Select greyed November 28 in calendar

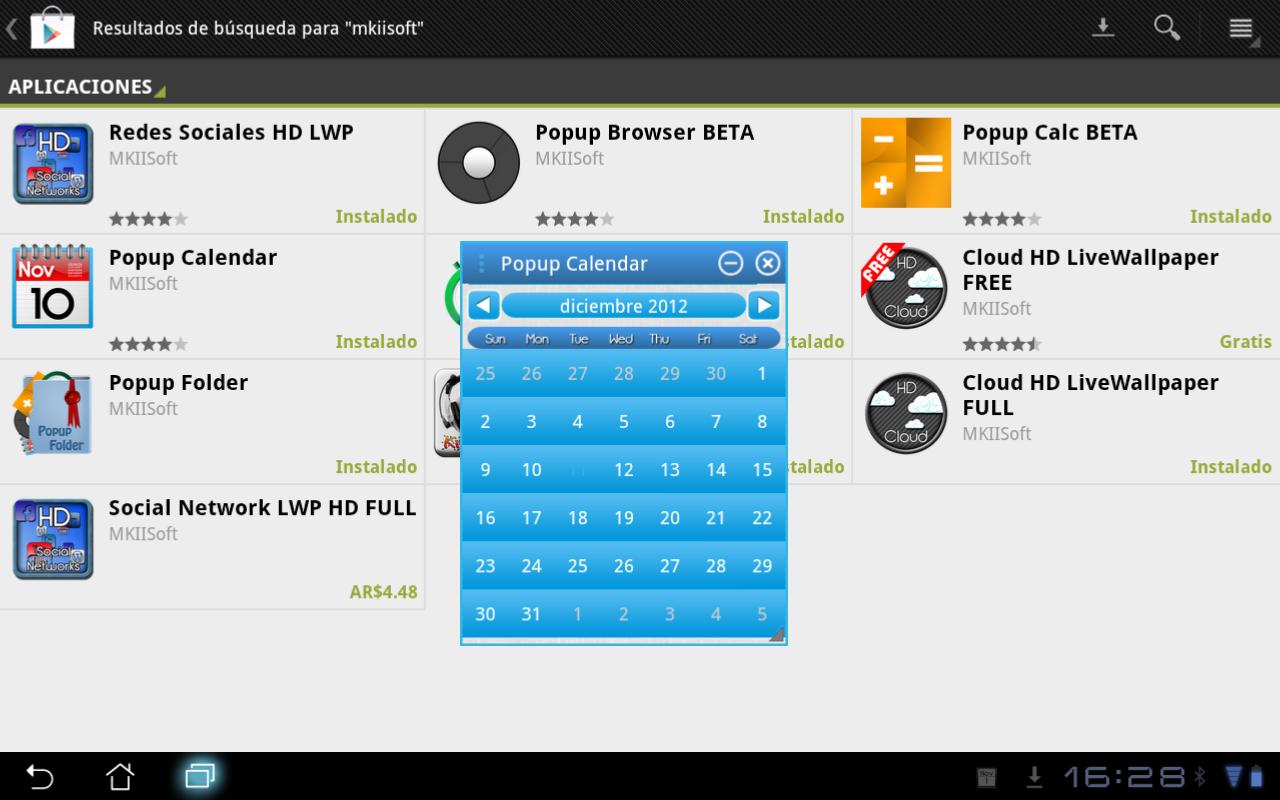pos(624,373)
